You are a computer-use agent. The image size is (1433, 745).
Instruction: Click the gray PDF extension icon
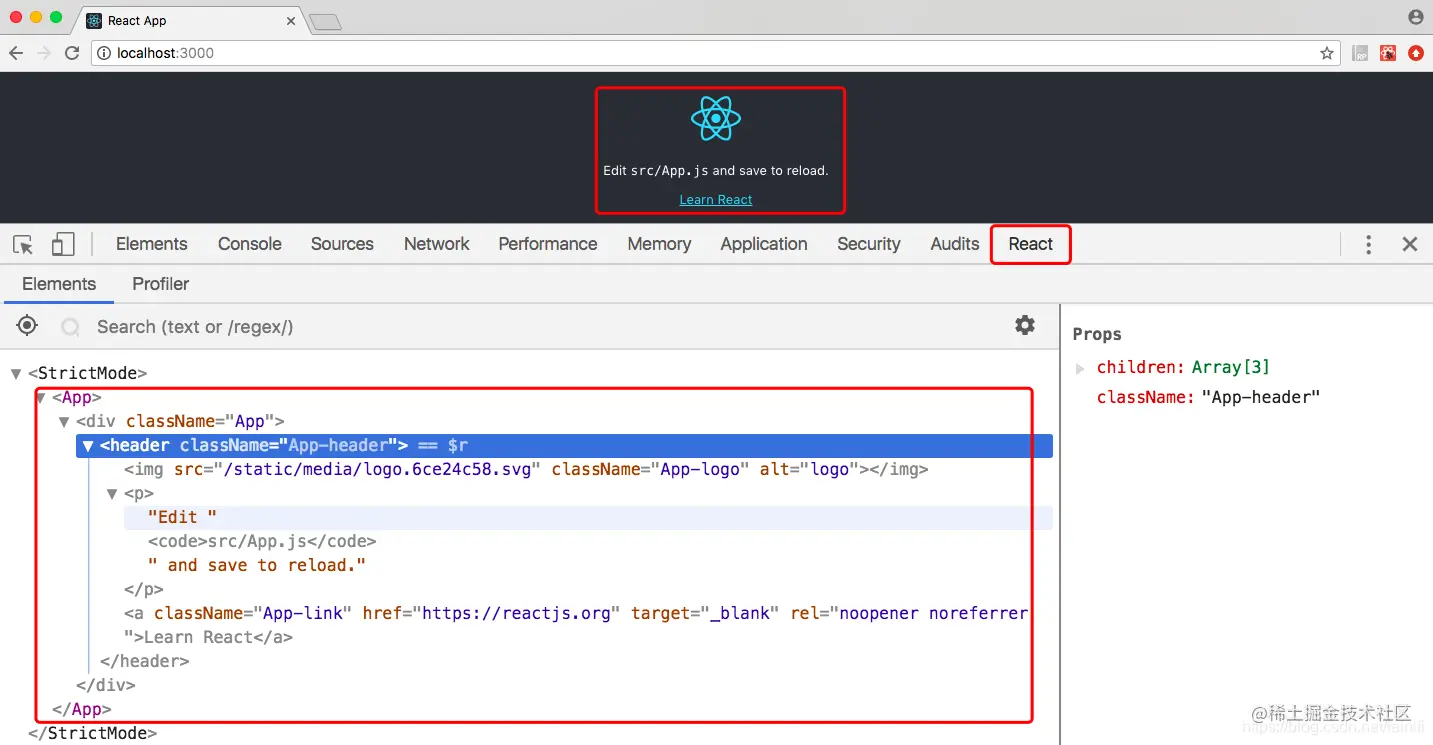[1360, 53]
